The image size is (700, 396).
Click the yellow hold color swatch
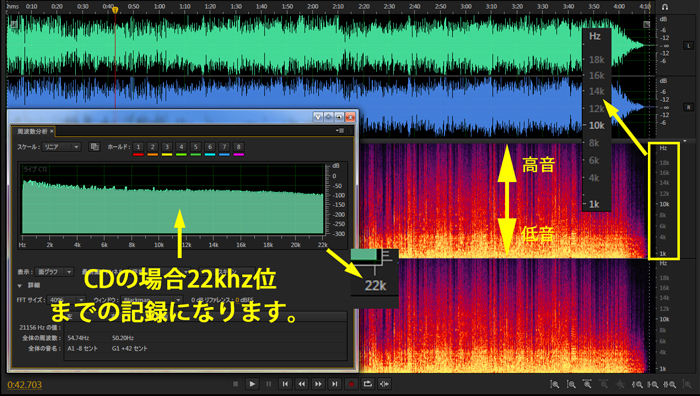coord(167,154)
